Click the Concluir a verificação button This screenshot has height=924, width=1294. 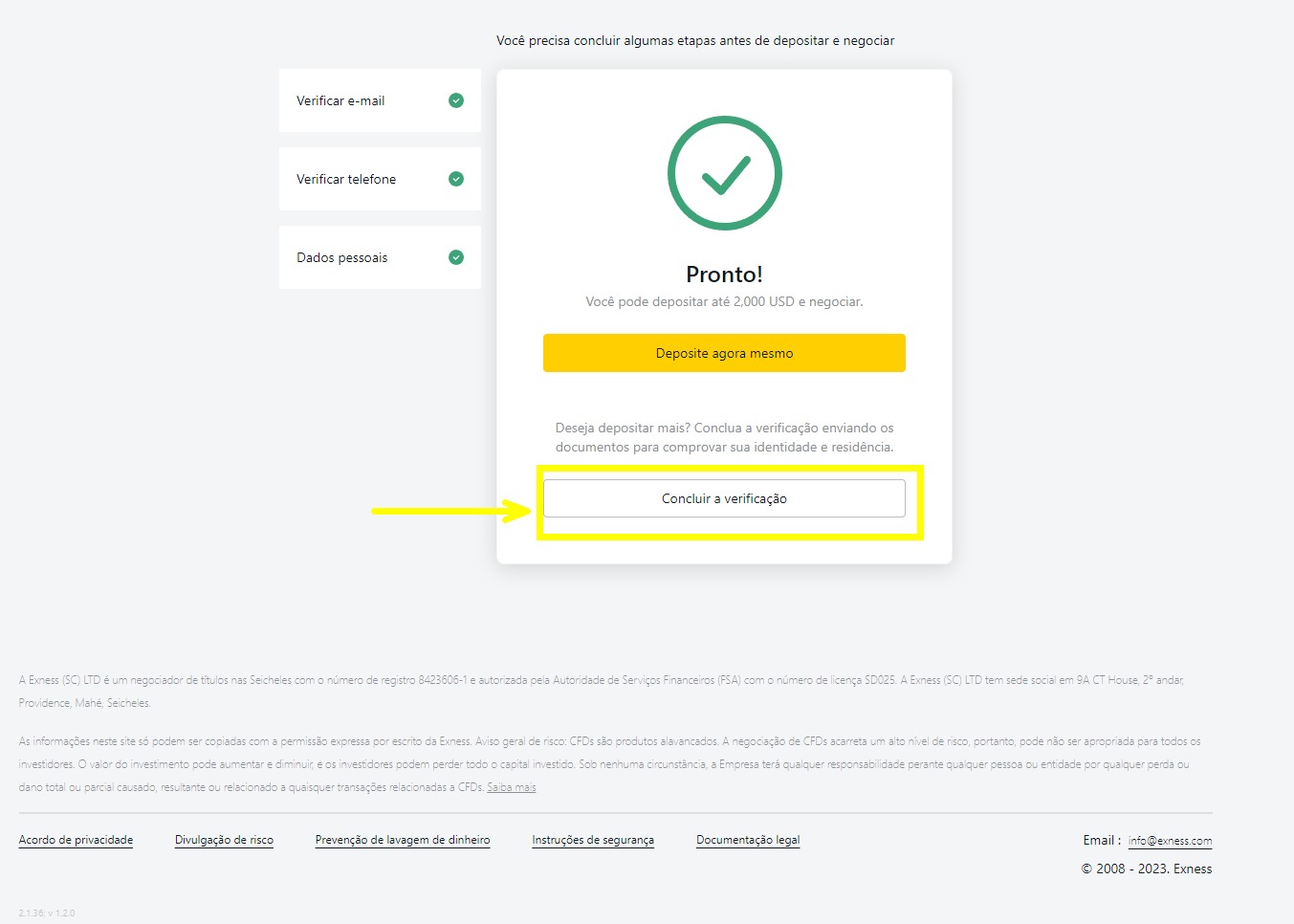tap(724, 498)
